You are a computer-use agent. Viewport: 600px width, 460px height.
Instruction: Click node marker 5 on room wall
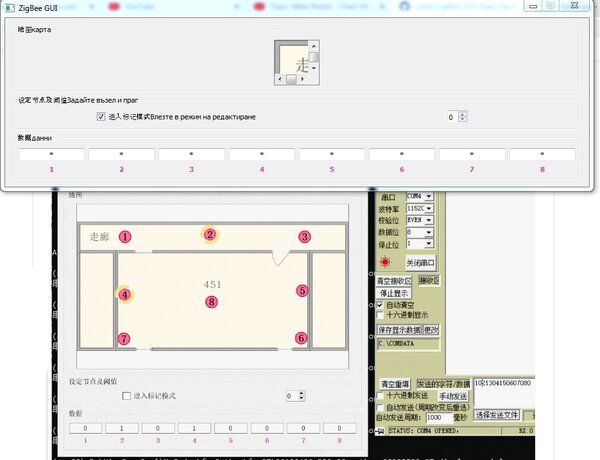click(x=302, y=291)
